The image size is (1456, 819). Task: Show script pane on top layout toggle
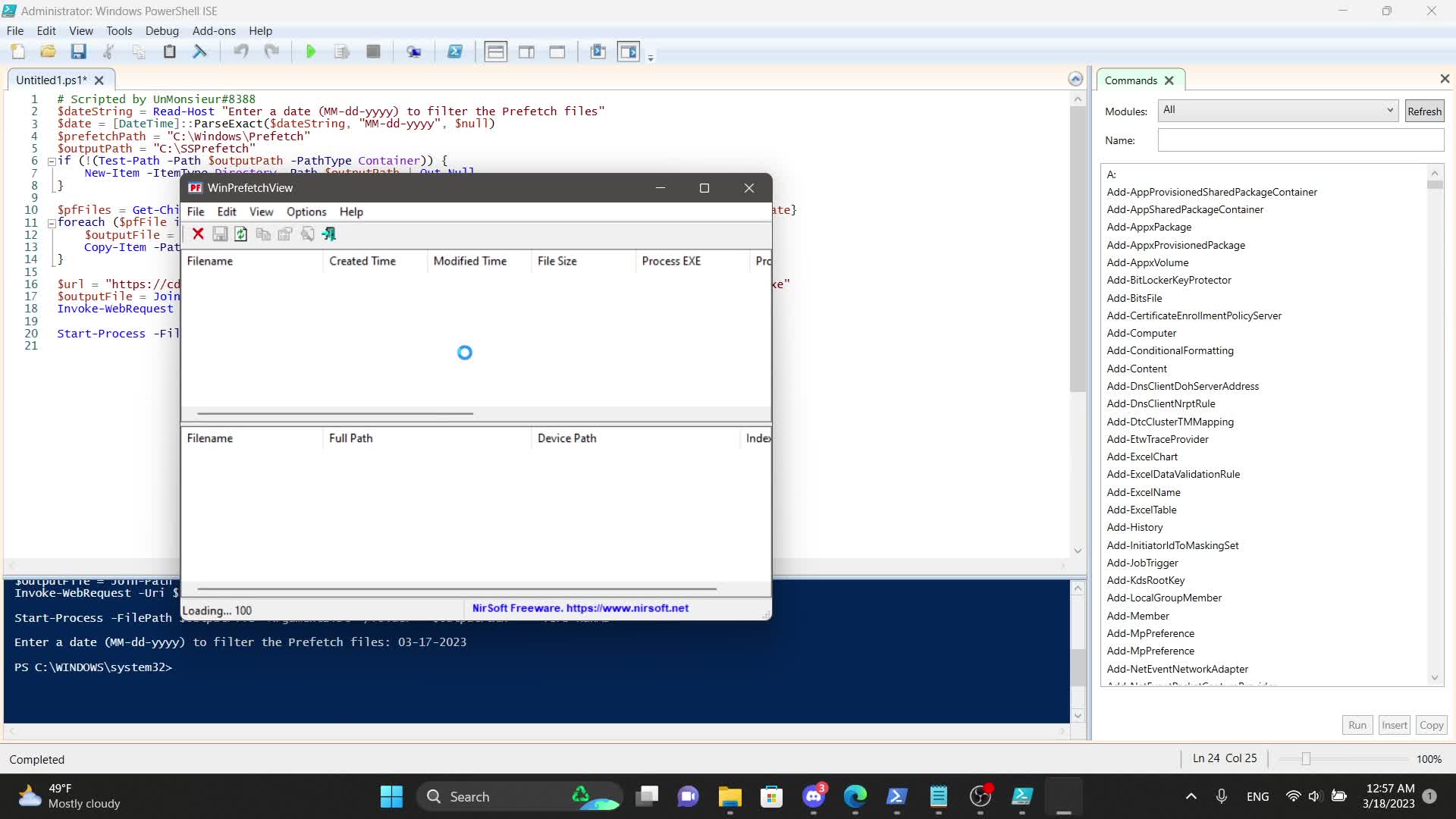[x=495, y=52]
